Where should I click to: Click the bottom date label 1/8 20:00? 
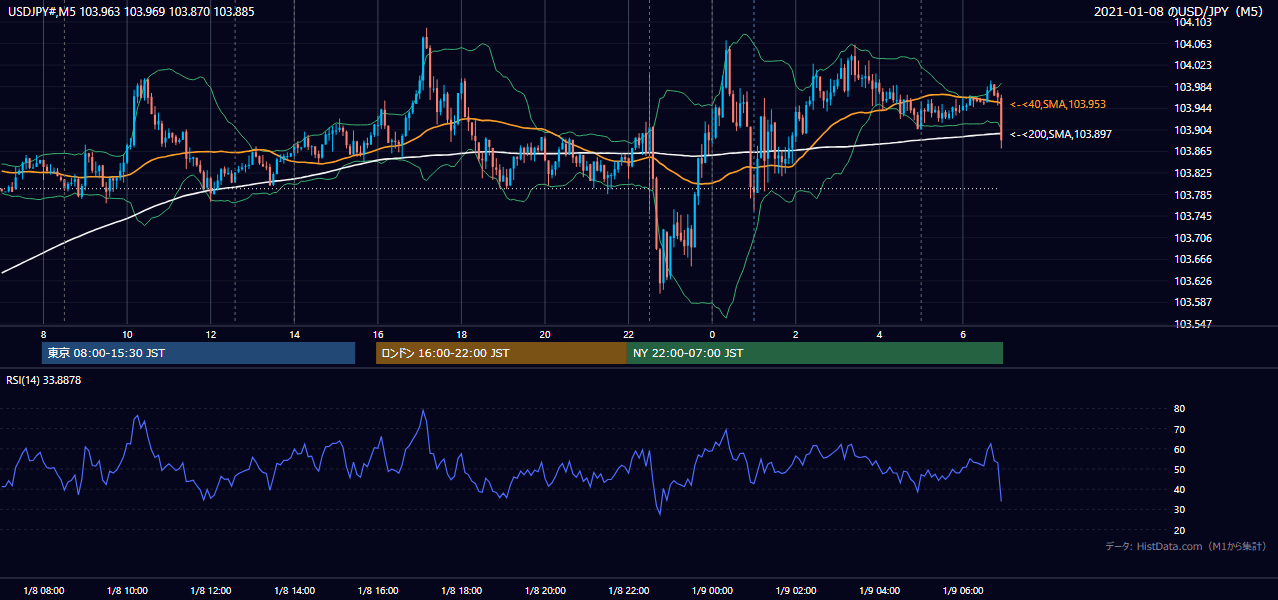(x=545, y=591)
